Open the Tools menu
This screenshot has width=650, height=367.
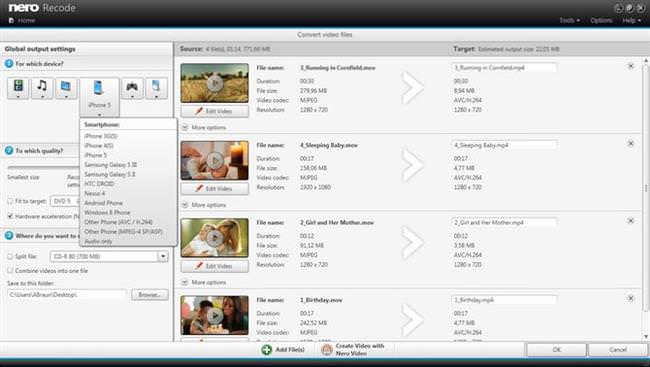coord(569,20)
